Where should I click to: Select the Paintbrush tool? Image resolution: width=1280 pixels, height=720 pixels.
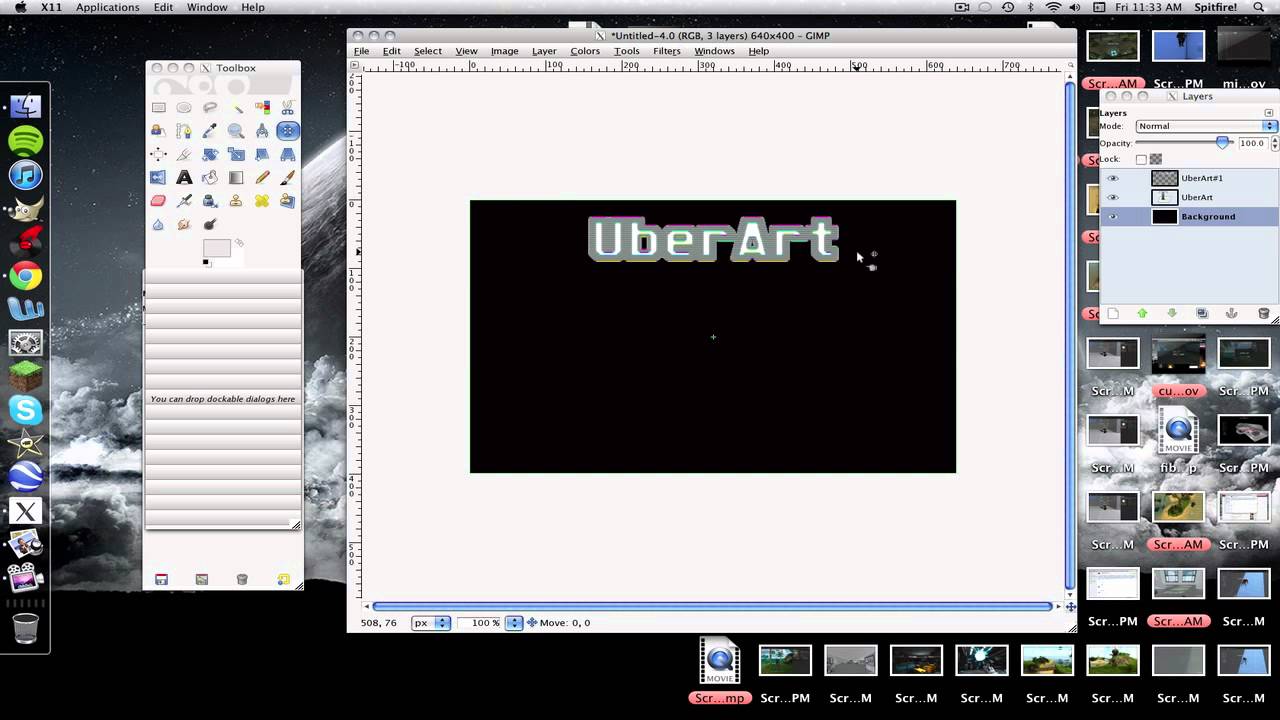(x=288, y=177)
